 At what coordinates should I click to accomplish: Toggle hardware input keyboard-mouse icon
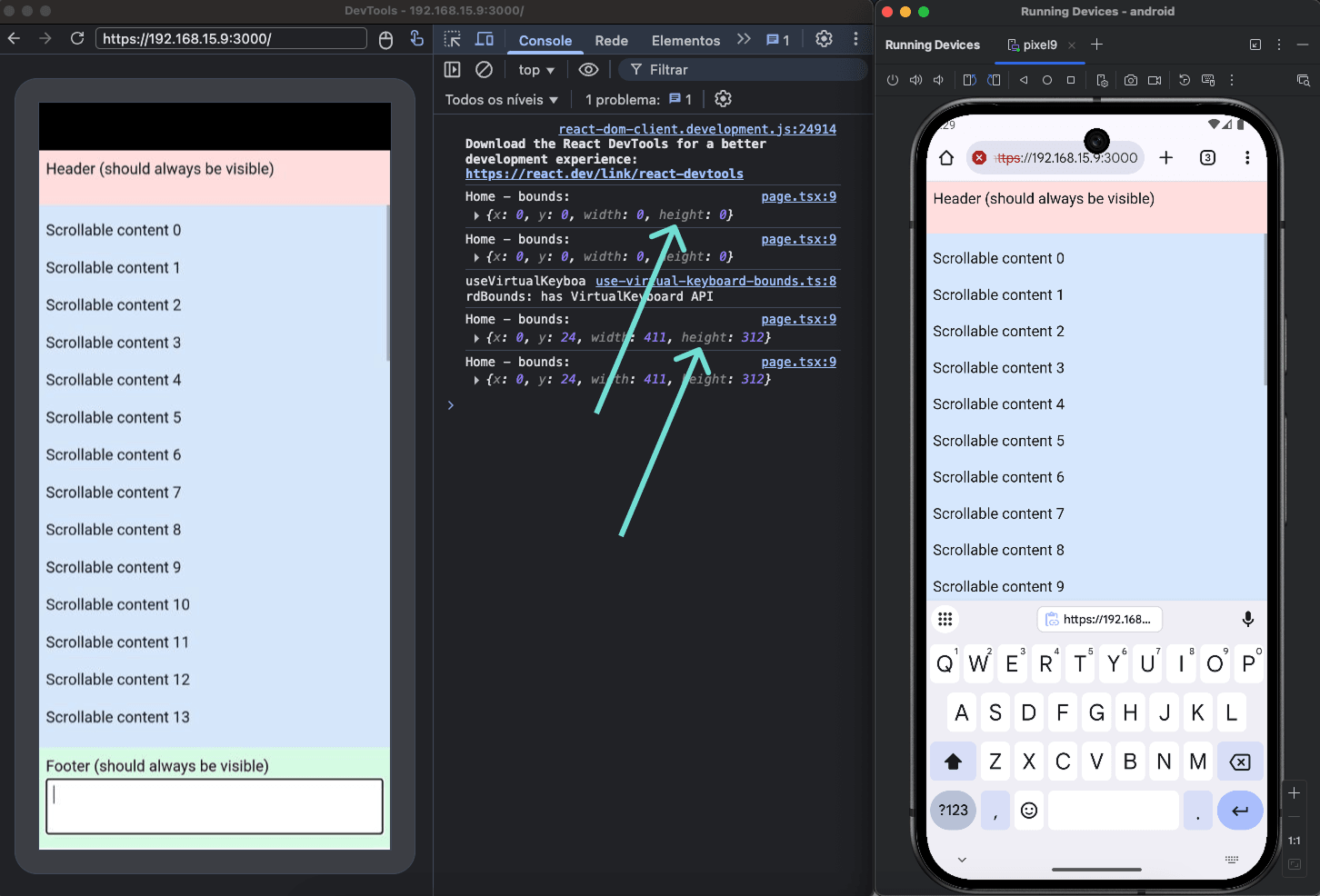(1208, 80)
